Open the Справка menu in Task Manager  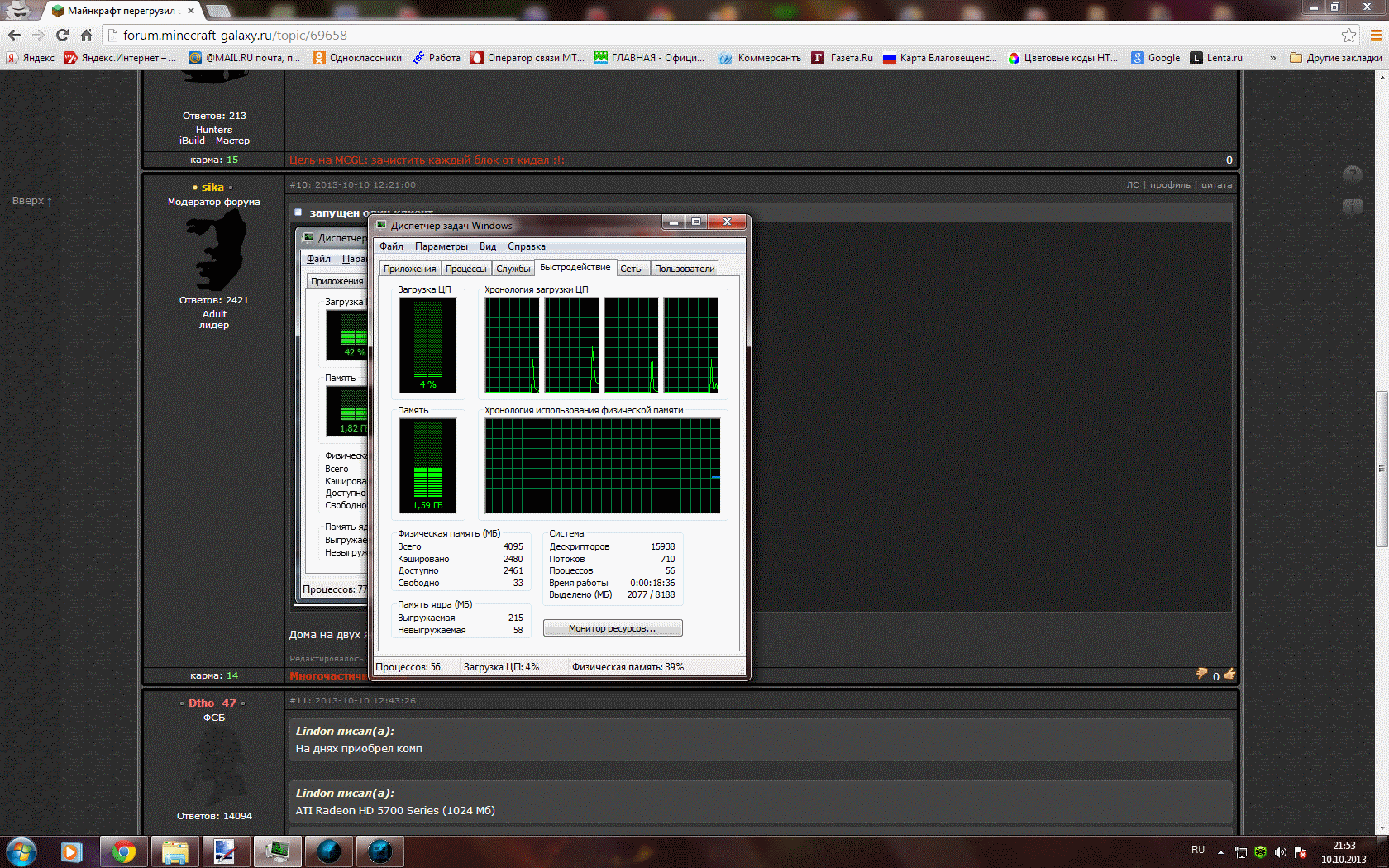(x=527, y=246)
